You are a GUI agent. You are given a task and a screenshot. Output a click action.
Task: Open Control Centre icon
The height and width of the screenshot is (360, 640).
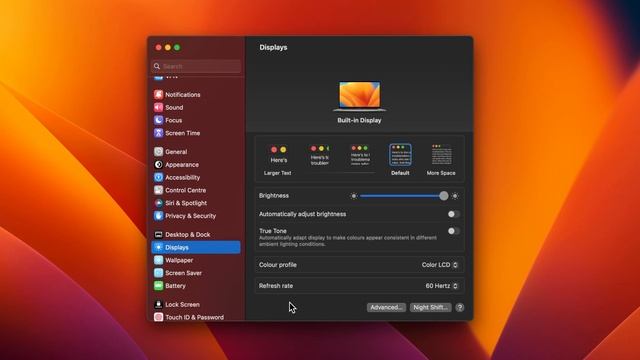(158, 190)
